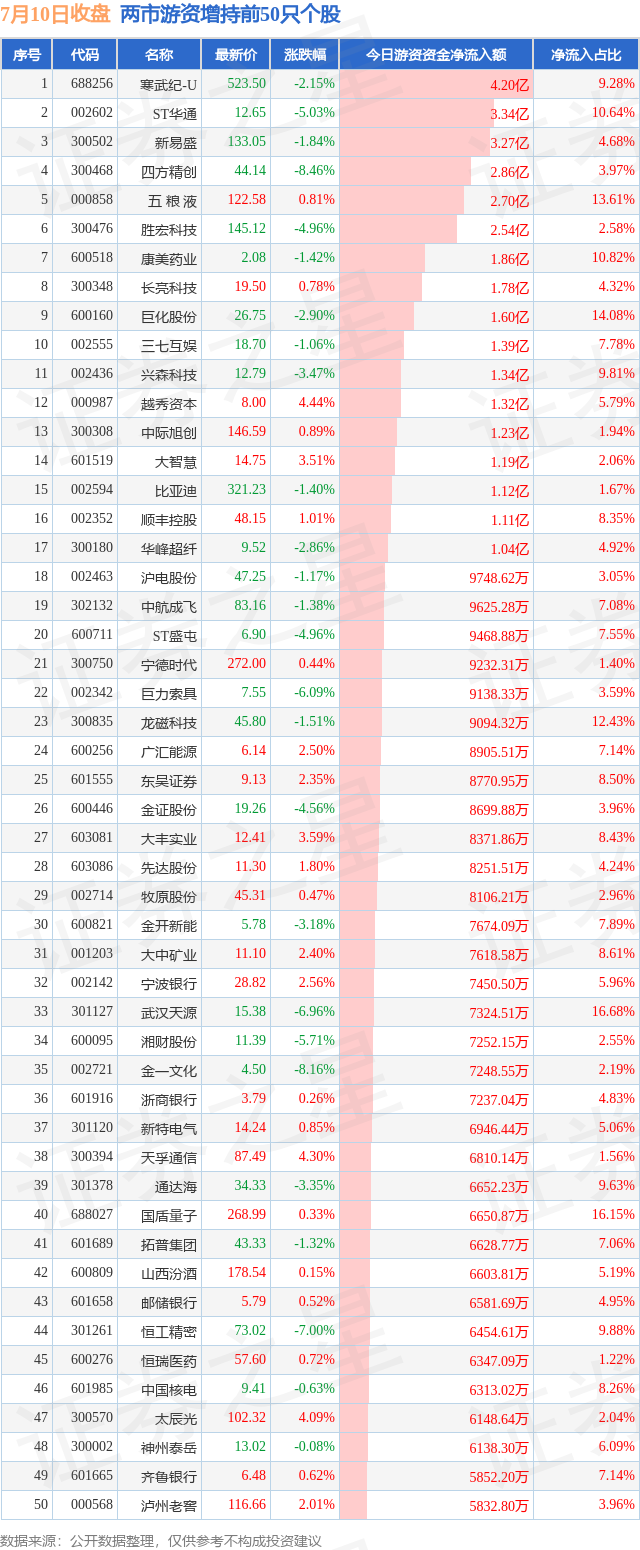Select stock name 大丰实业
This screenshot has width=640, height=1550.
(169, 838)
